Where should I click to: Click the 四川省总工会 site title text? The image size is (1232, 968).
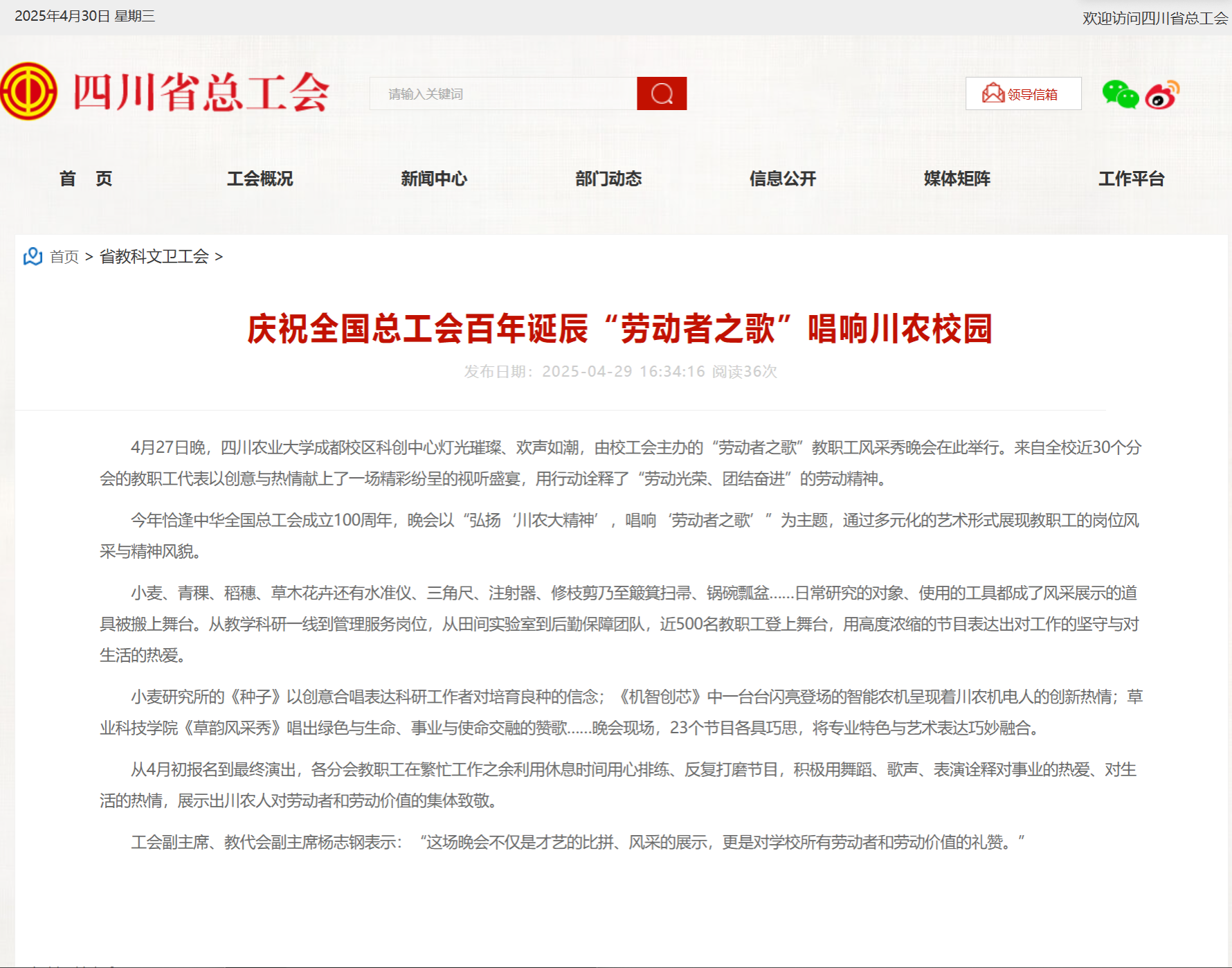[x=201, y=92]
